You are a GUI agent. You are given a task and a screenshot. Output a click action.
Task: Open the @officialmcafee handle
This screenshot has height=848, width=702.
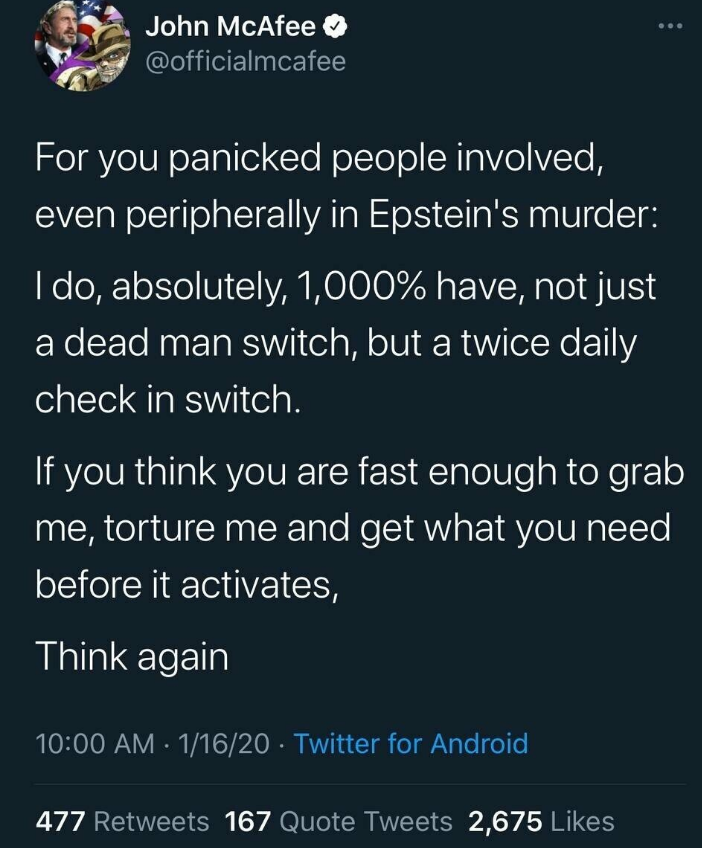pyautogui.click(x=246, y=61)
